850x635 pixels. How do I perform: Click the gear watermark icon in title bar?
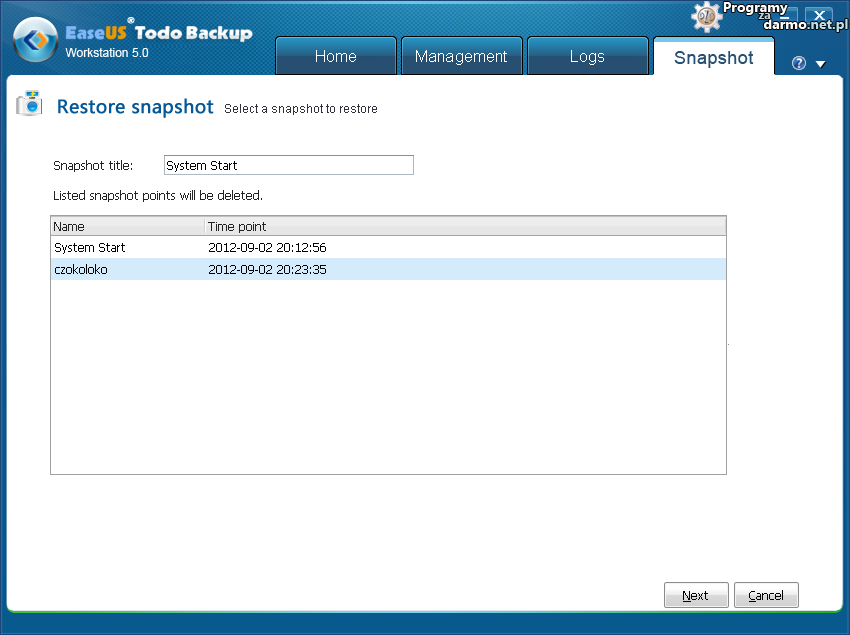click(x=707, y=17)
